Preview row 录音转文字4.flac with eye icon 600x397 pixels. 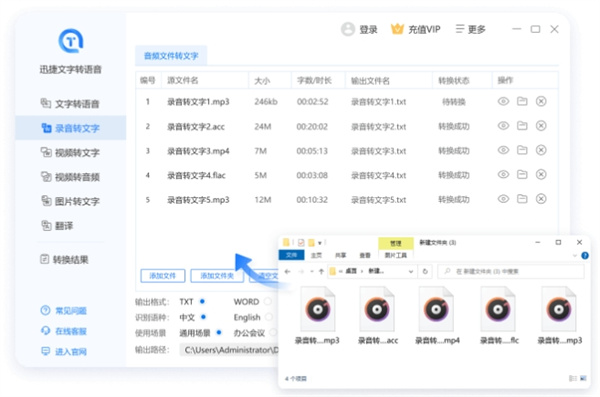coord(503,175)
